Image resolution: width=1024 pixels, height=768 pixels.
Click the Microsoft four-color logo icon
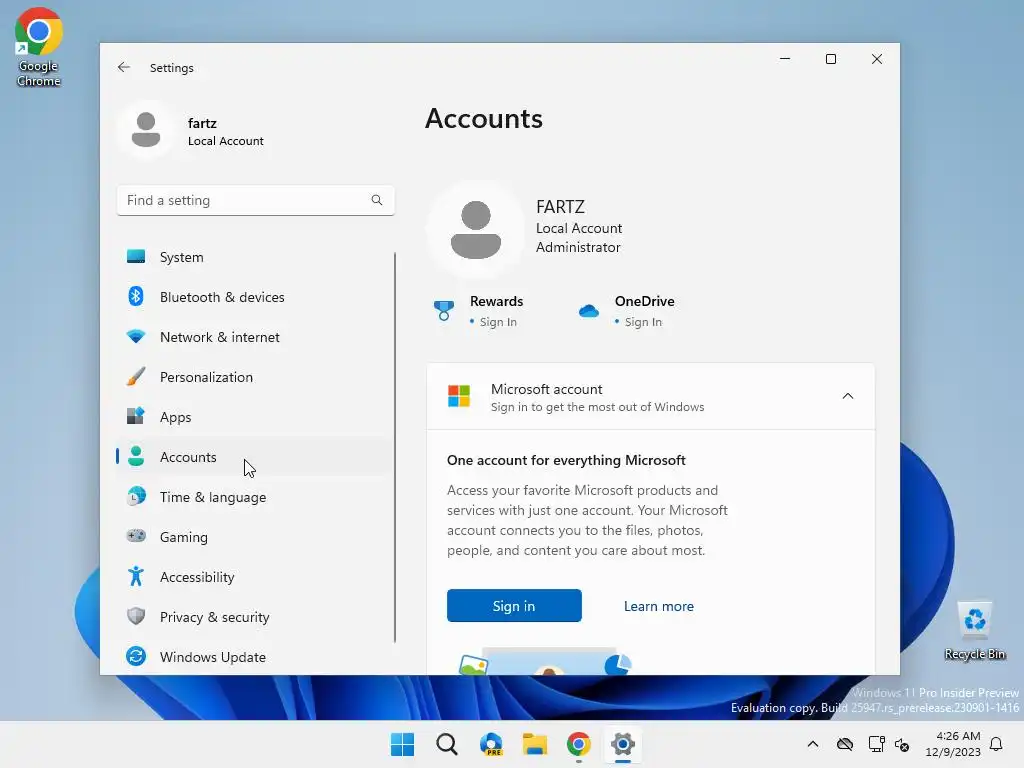tap(458, 396)
